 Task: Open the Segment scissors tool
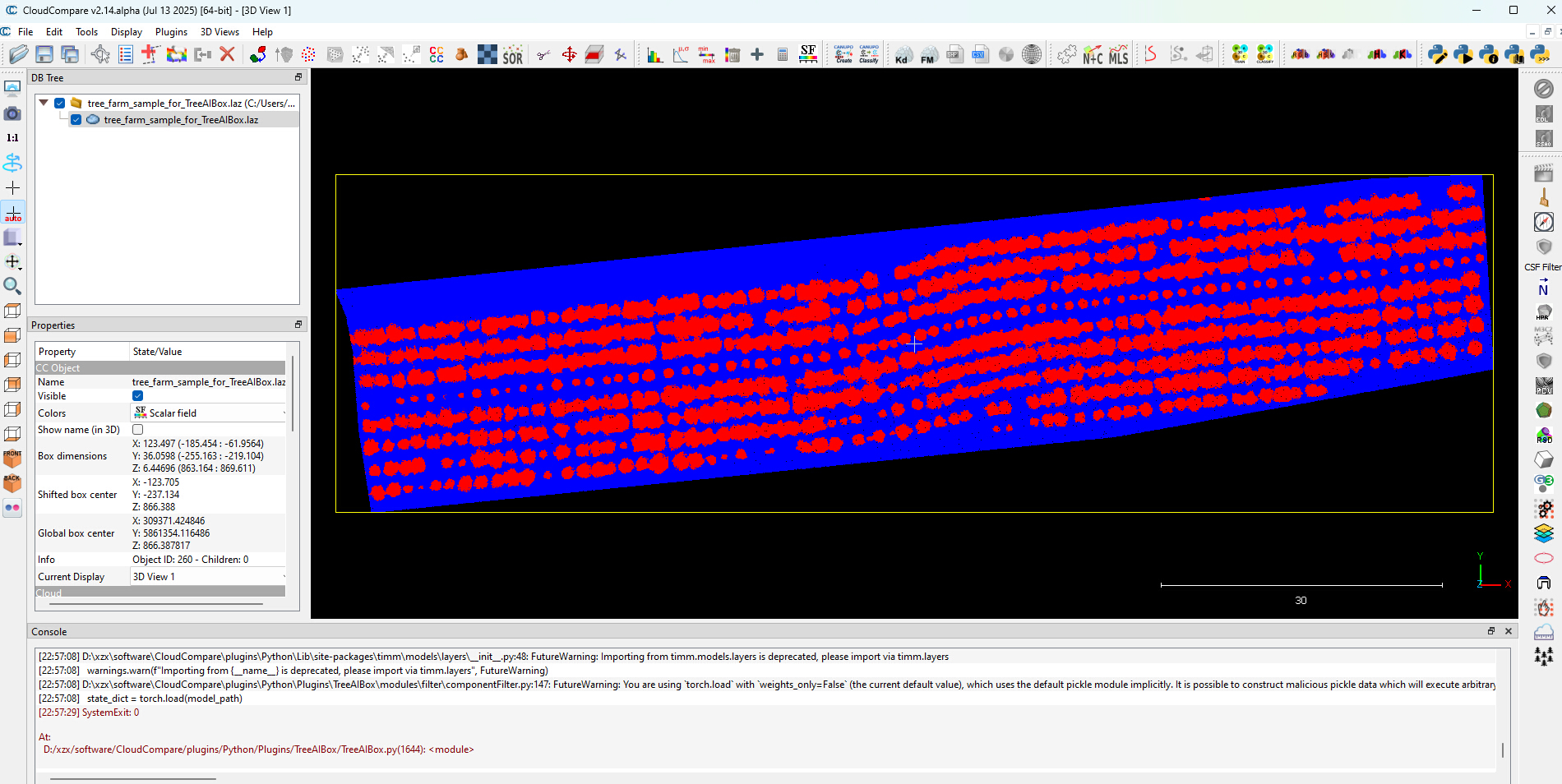click(543, 54)
